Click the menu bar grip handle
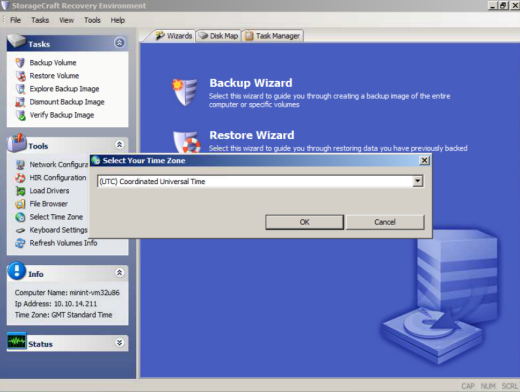The image size is (520, 392). 4,20
